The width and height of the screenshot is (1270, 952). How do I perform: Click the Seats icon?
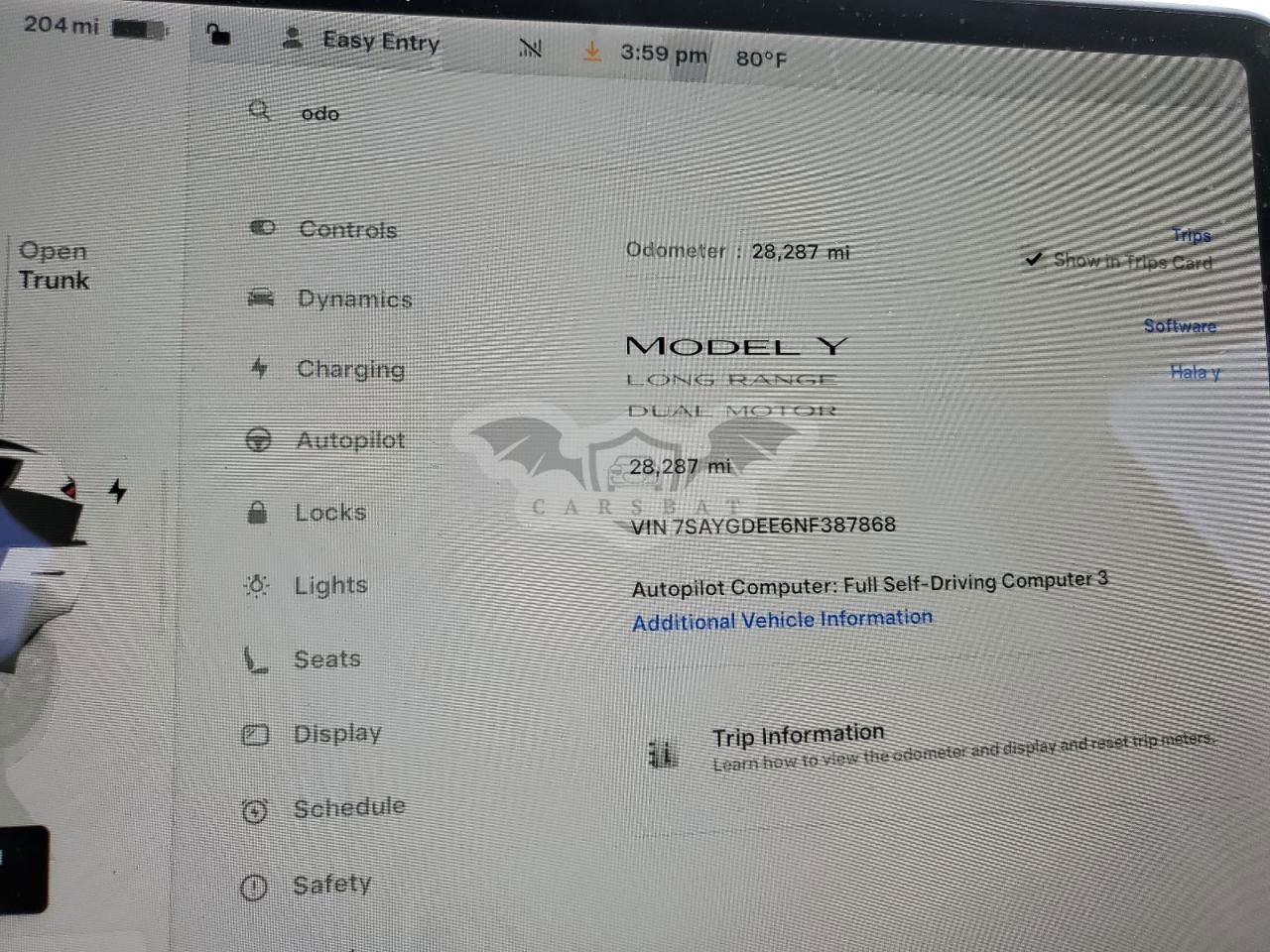click(x=256, y=659)
